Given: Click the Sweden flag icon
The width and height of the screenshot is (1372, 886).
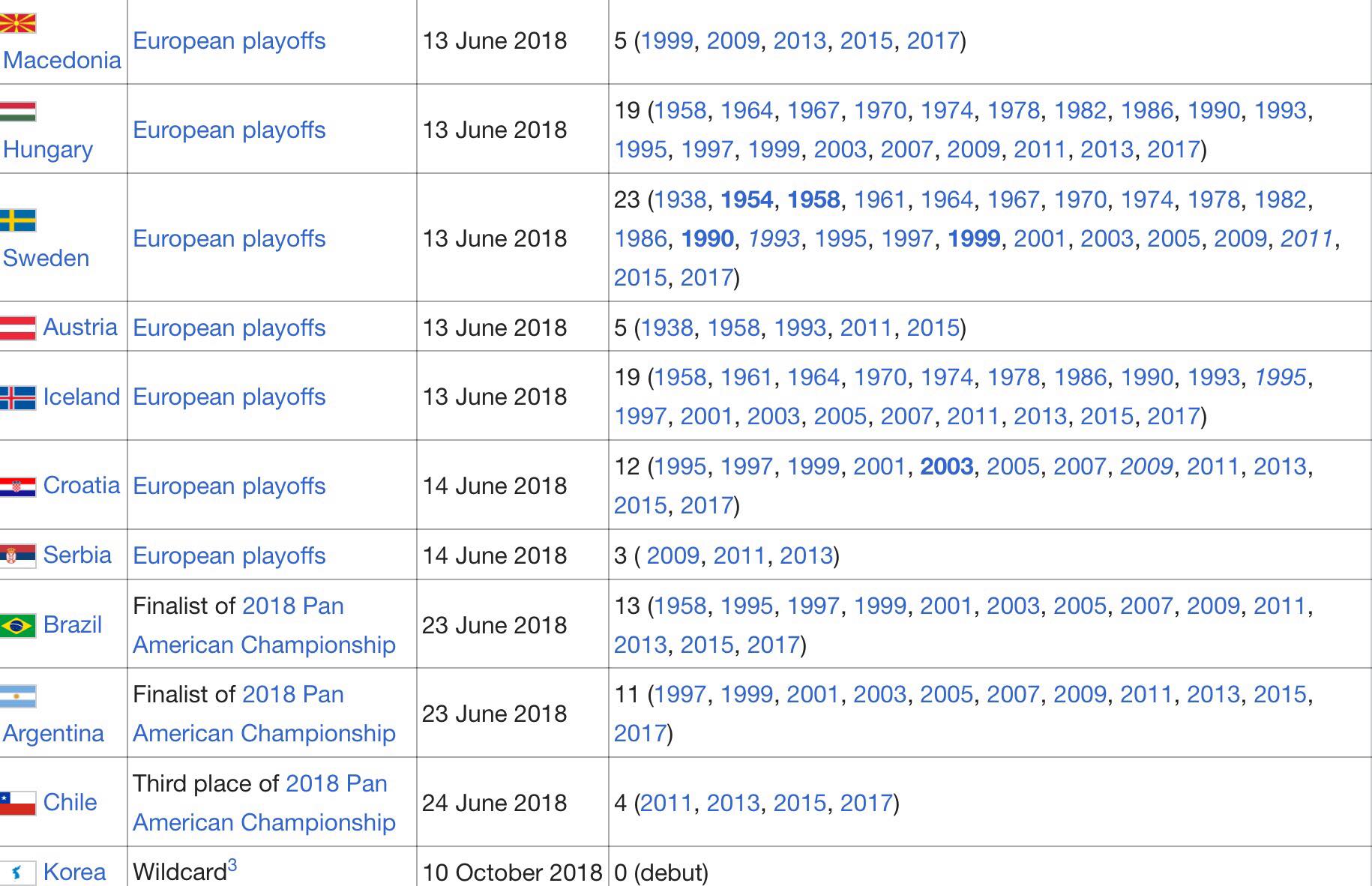Looking at the screenshot, I should [x=18, y=220].
